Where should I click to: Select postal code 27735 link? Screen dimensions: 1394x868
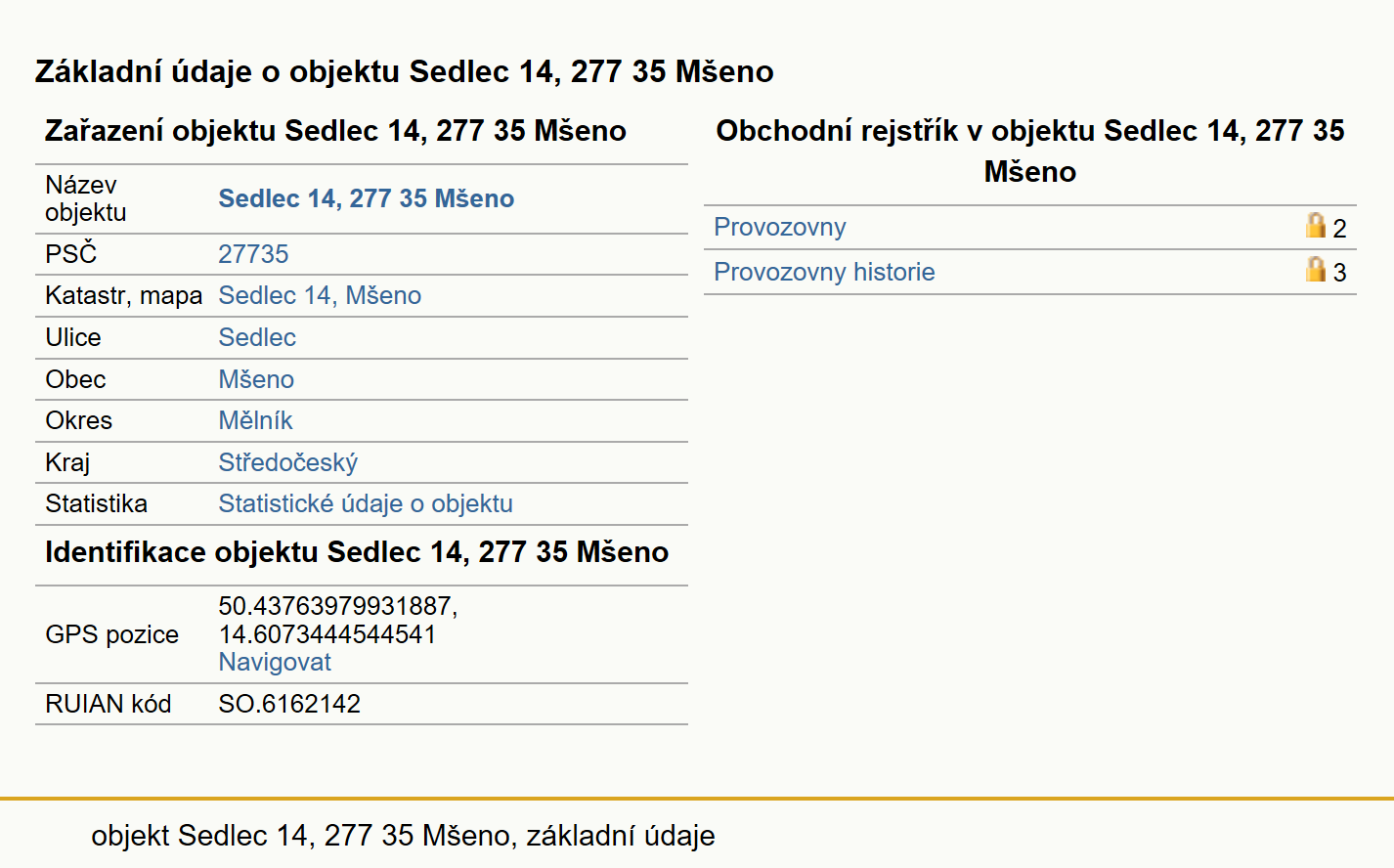point(253,254)
